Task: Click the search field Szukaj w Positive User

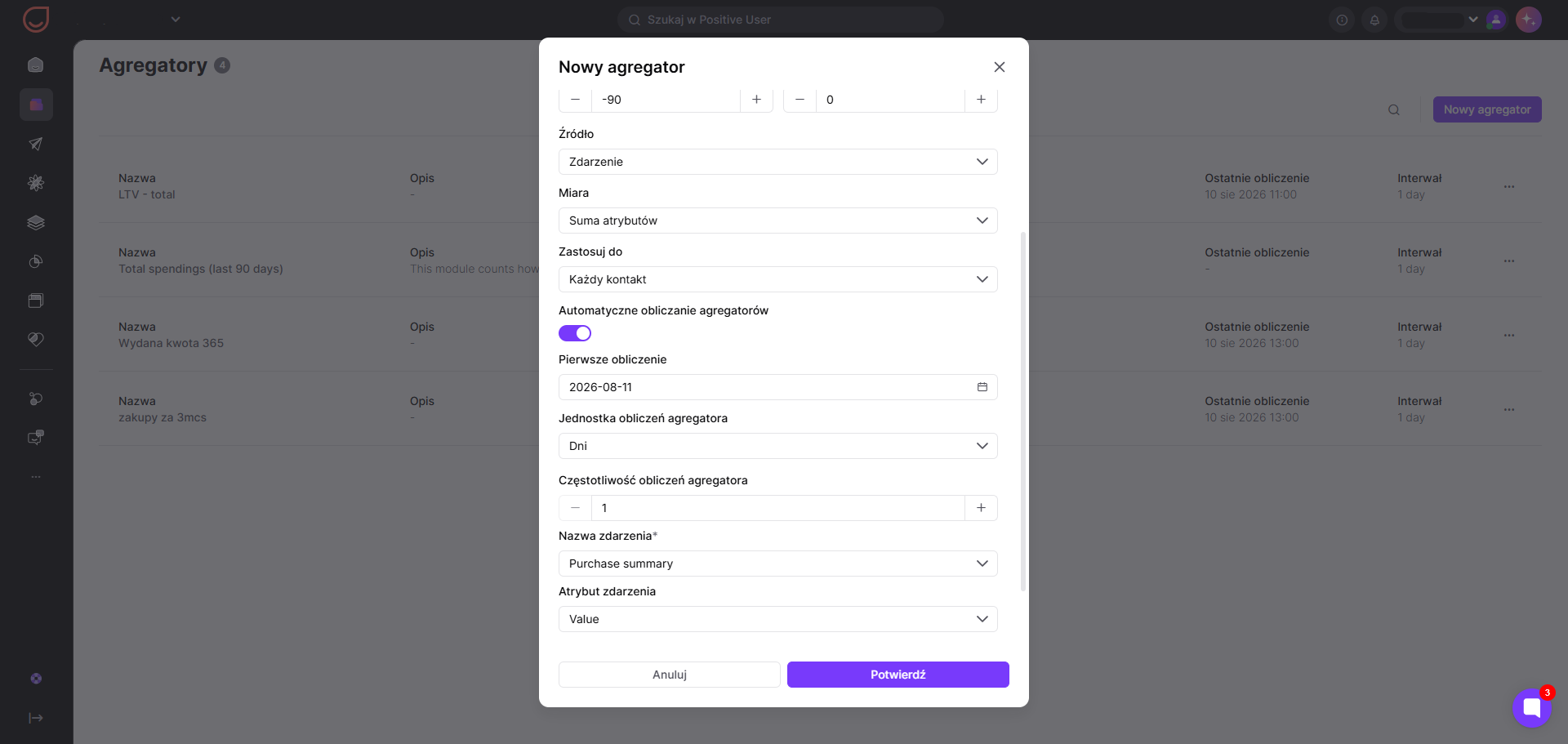Action: click(x=781, y=20)
